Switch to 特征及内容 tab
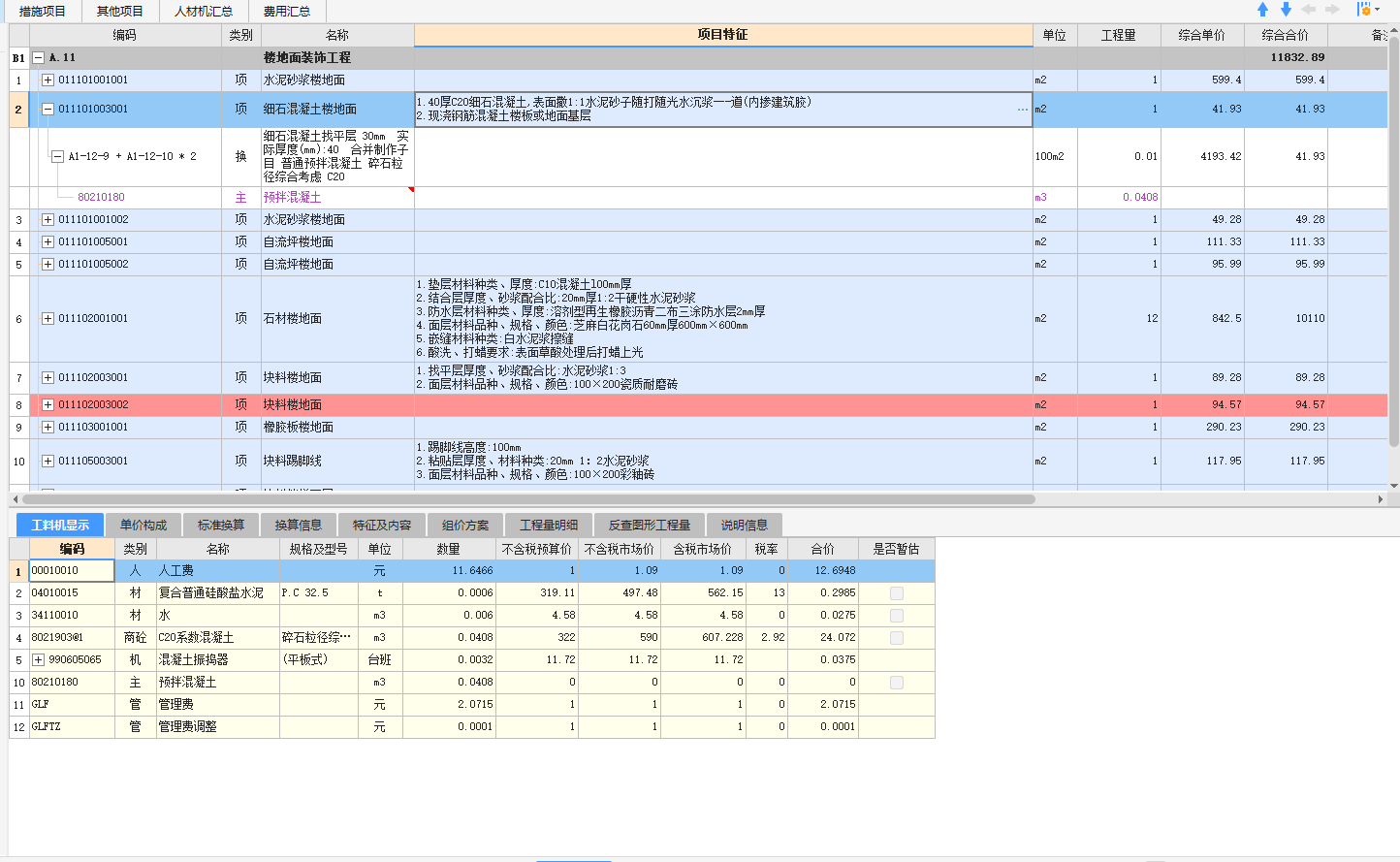This screenshot has height=862, width=1400. (x=382, y=525)
